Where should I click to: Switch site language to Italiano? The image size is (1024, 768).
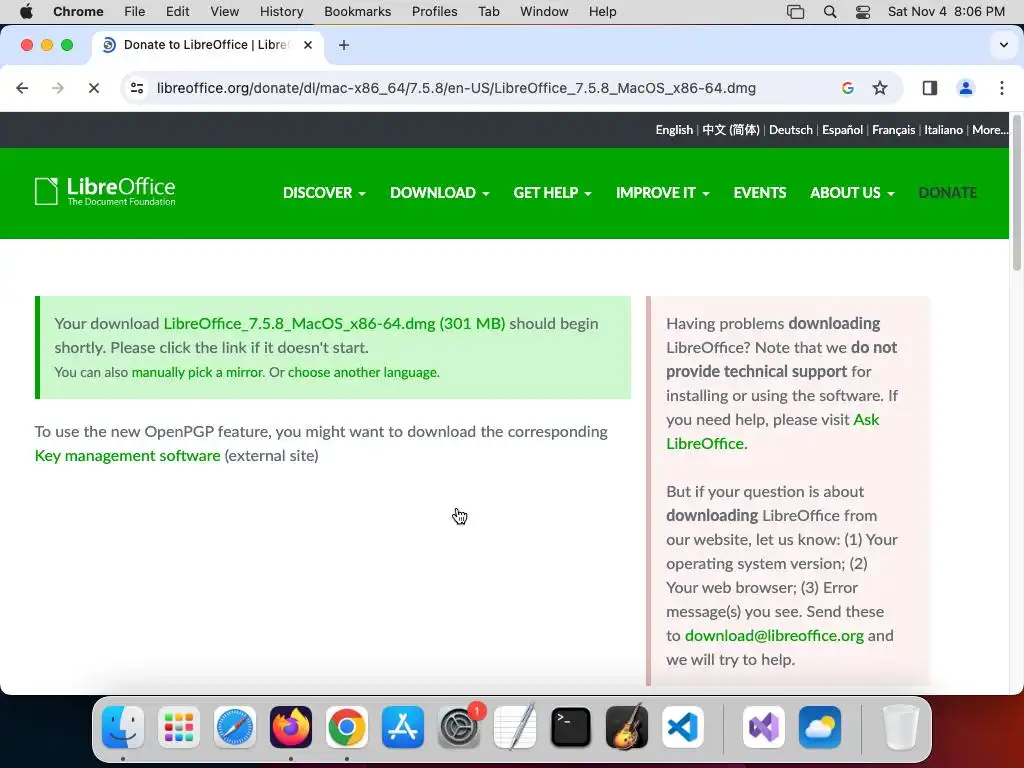click(x=943, y=130)
